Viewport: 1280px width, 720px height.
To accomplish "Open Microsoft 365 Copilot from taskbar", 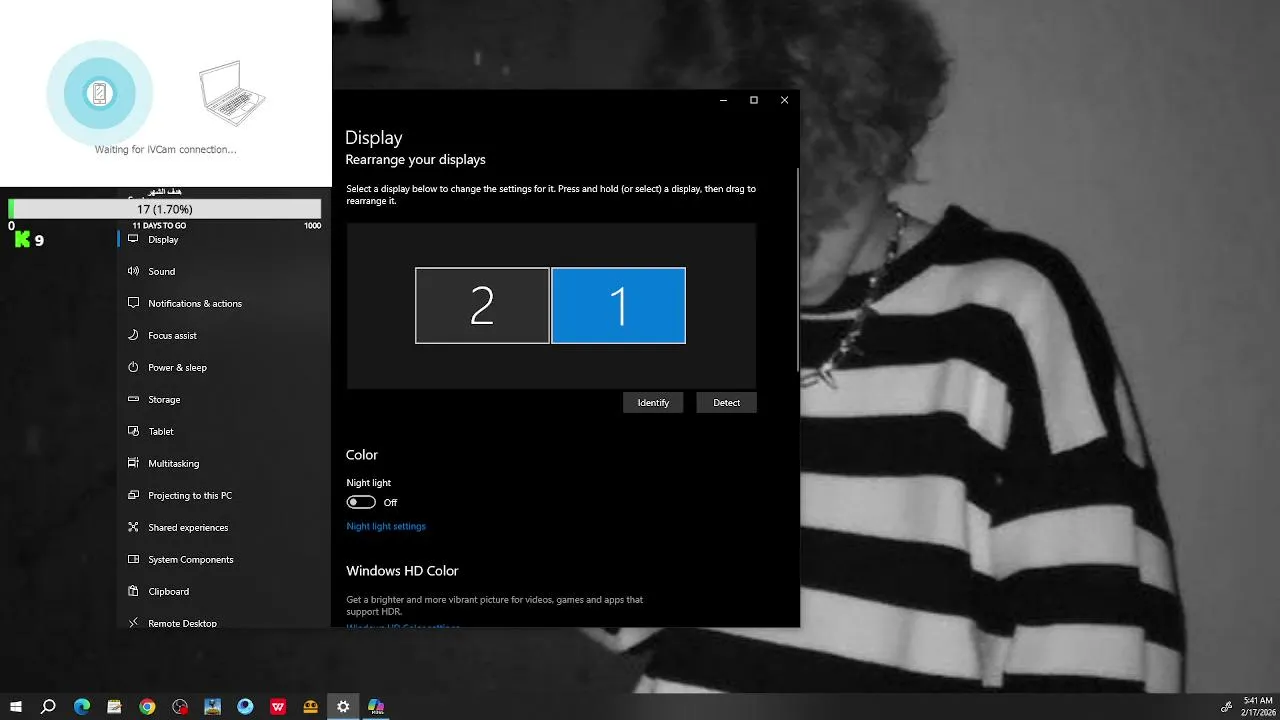I will [x=376, y=706].
